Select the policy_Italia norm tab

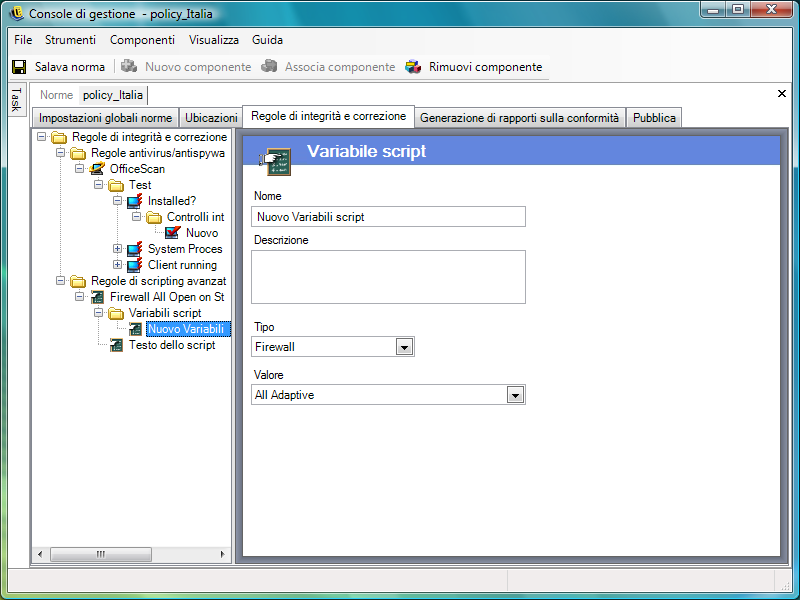pyautogui.click(x=113, y=95)
